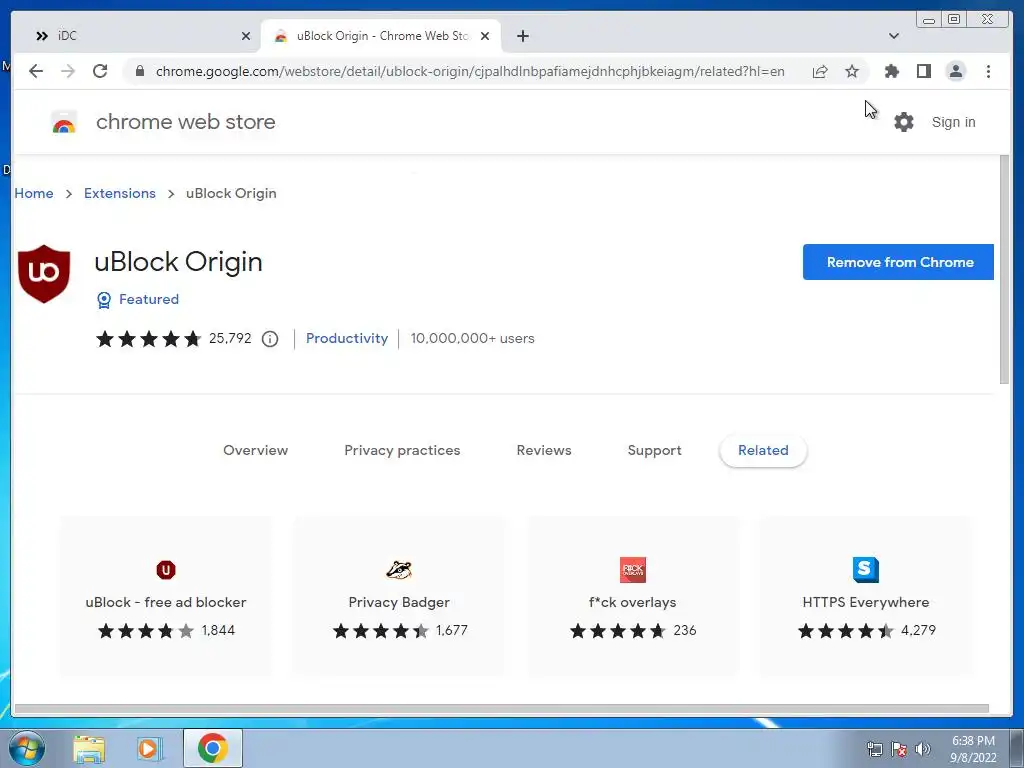Share this page using the share icon

(x=820, y=71)
